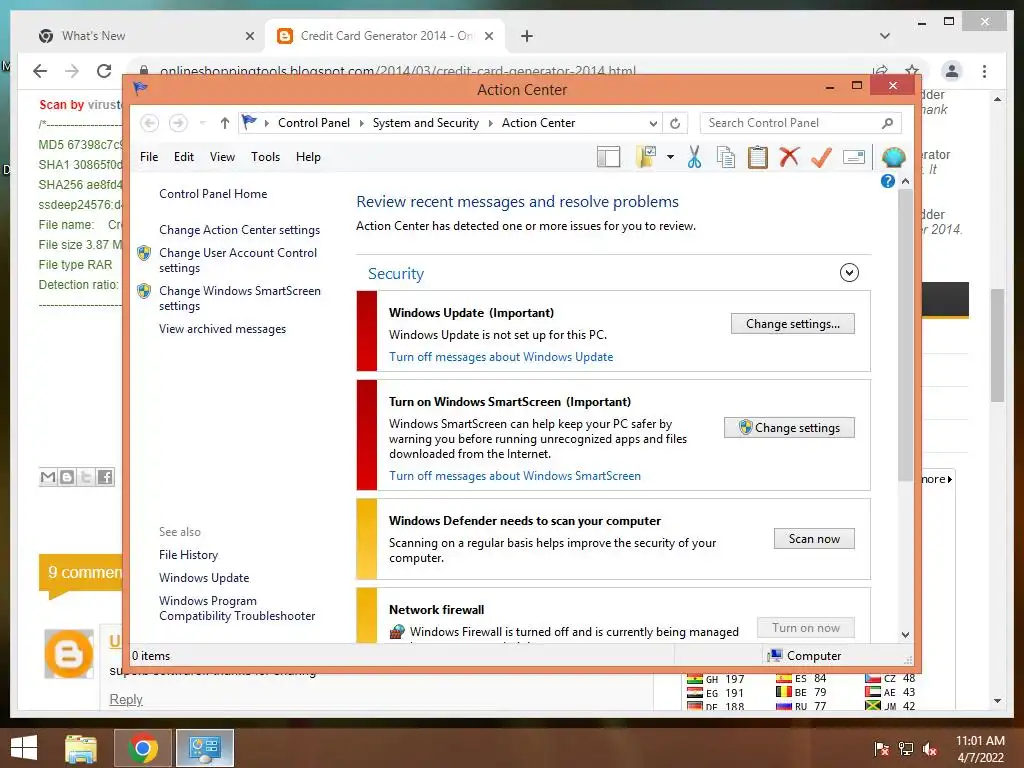The height and width of the screenshot is (768, 1024).
Task: Click Control Panel in the breadcrumb
Action: tap(313, 123)
